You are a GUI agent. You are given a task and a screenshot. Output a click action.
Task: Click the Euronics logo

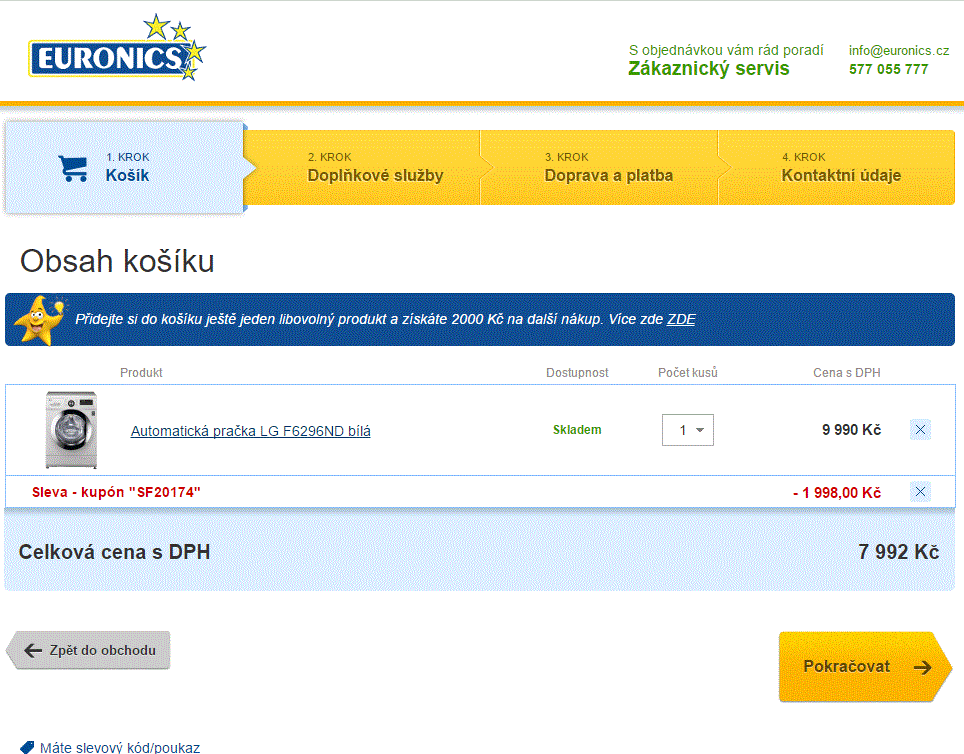[117, 48]
